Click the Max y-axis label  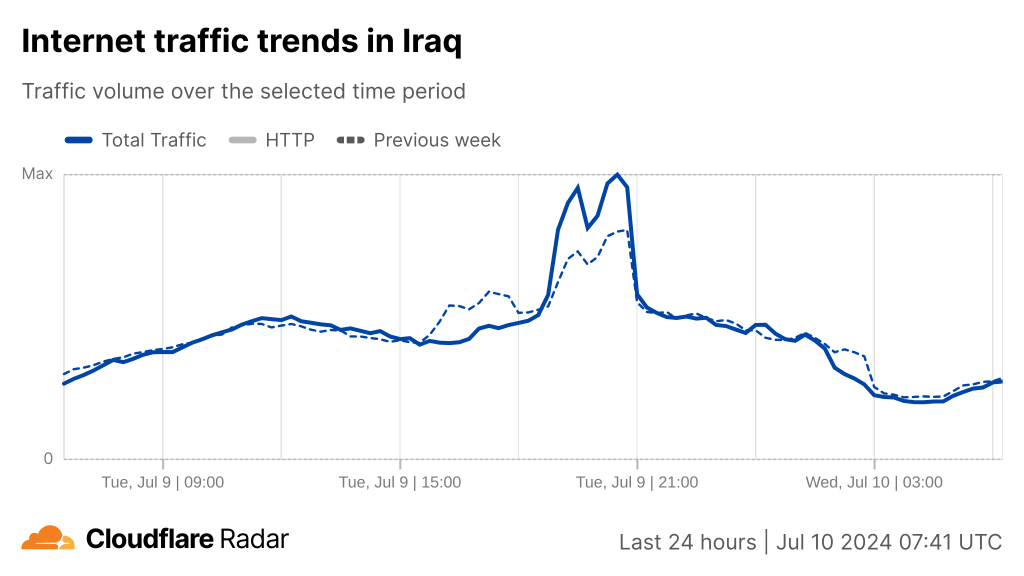tap(38, 174)
